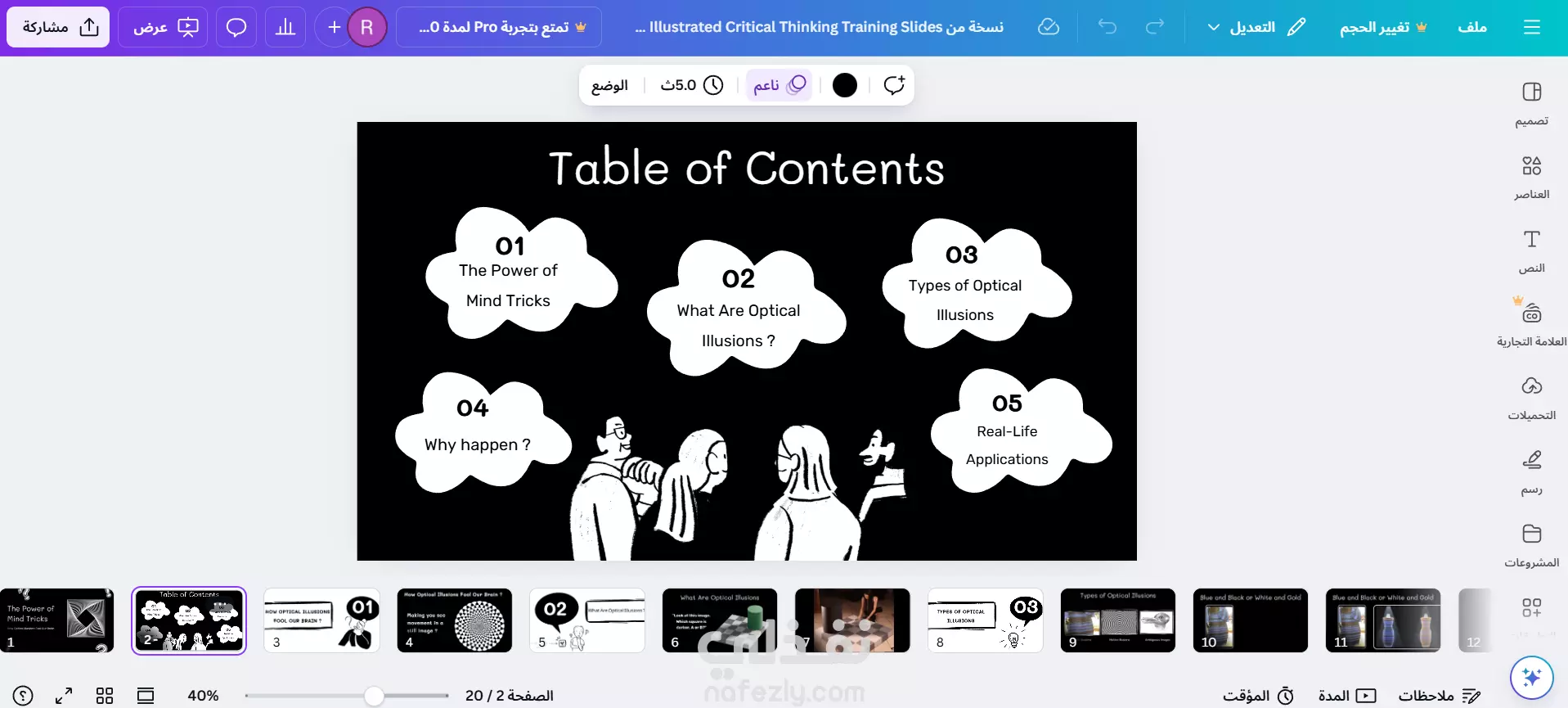The image size is (1568, 708).
Task: Click the 5.0s slide duration button
Action: pos(692,85)
